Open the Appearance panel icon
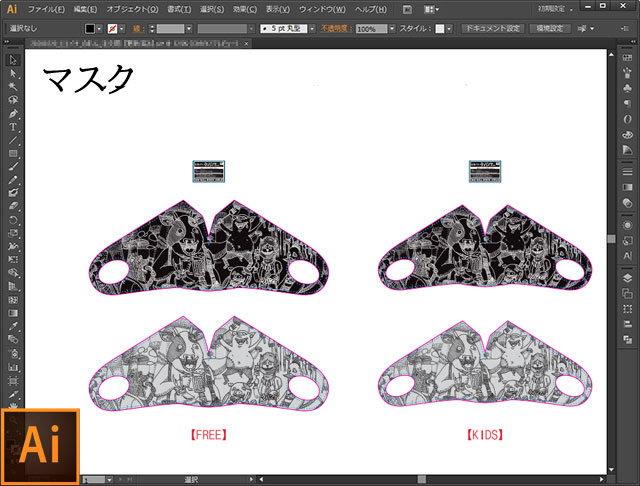640x486 pixels. pos(627,225)
